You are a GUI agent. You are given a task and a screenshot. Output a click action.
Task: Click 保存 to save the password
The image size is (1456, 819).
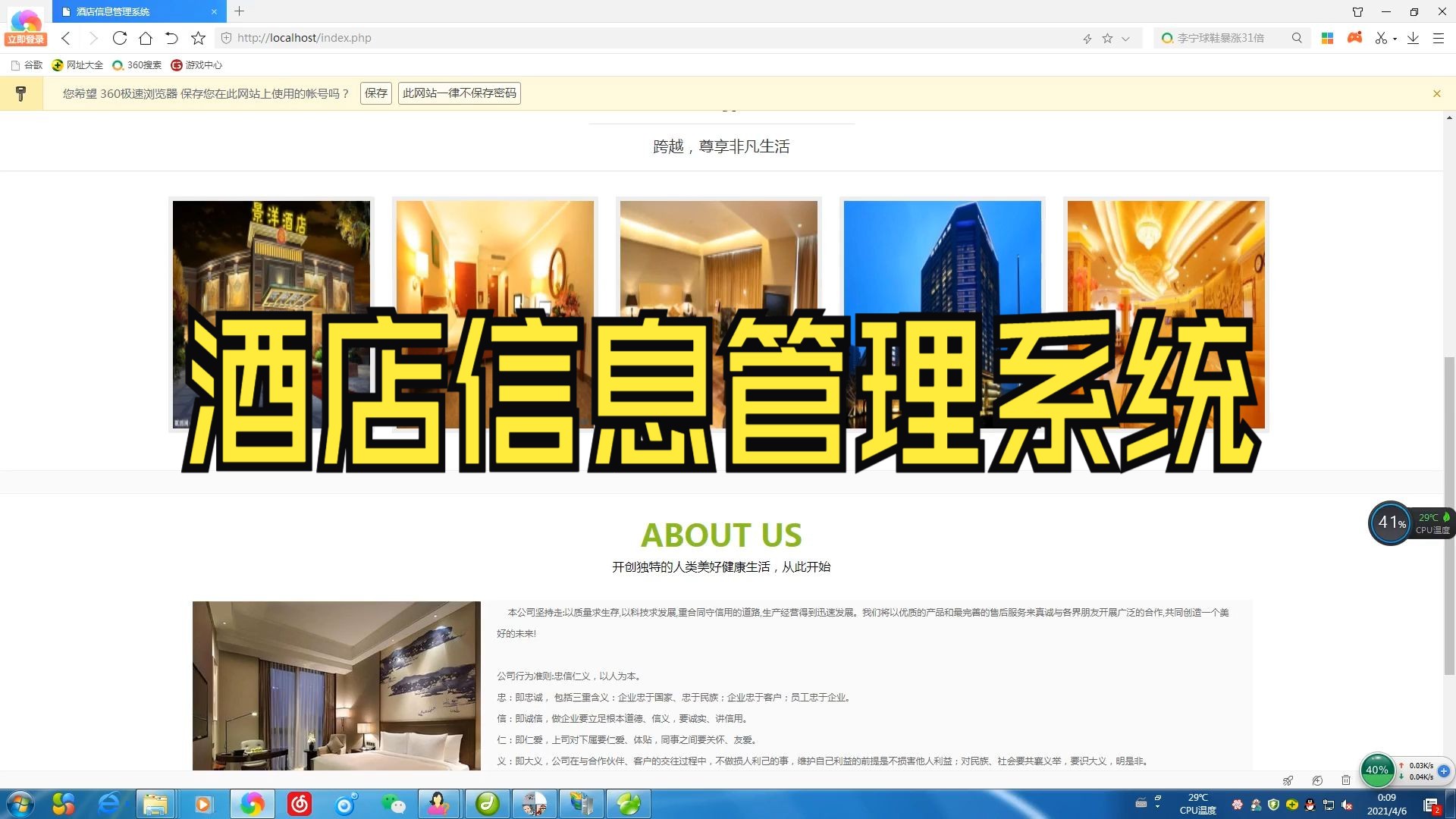tap(376, 93)
